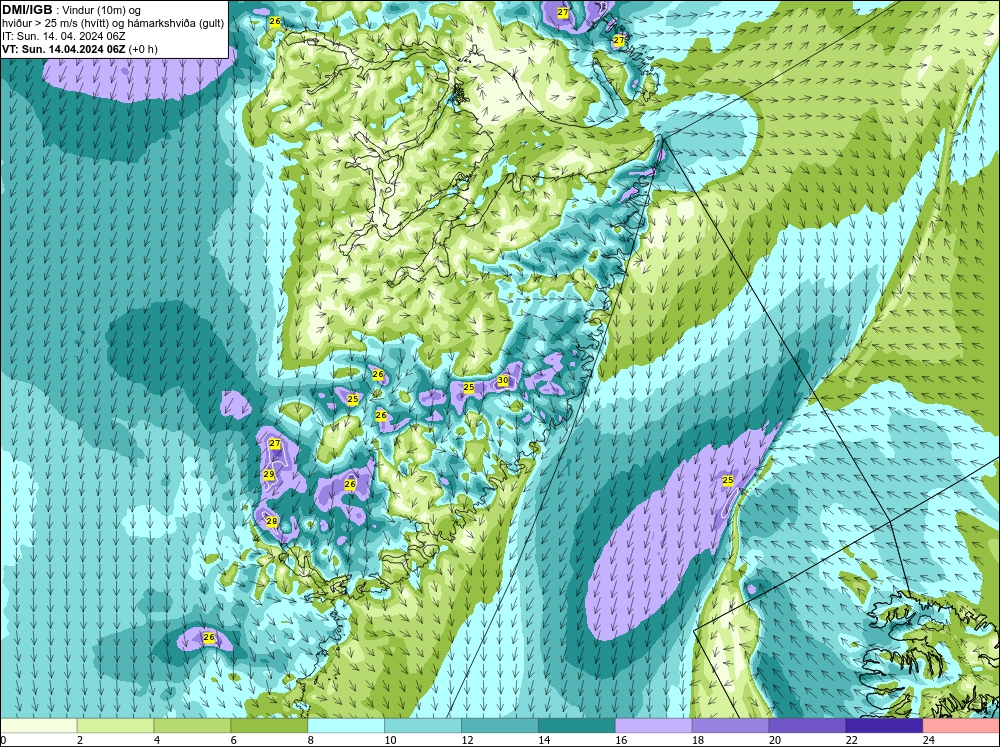Click the legend scale number 16

point(621,740)
